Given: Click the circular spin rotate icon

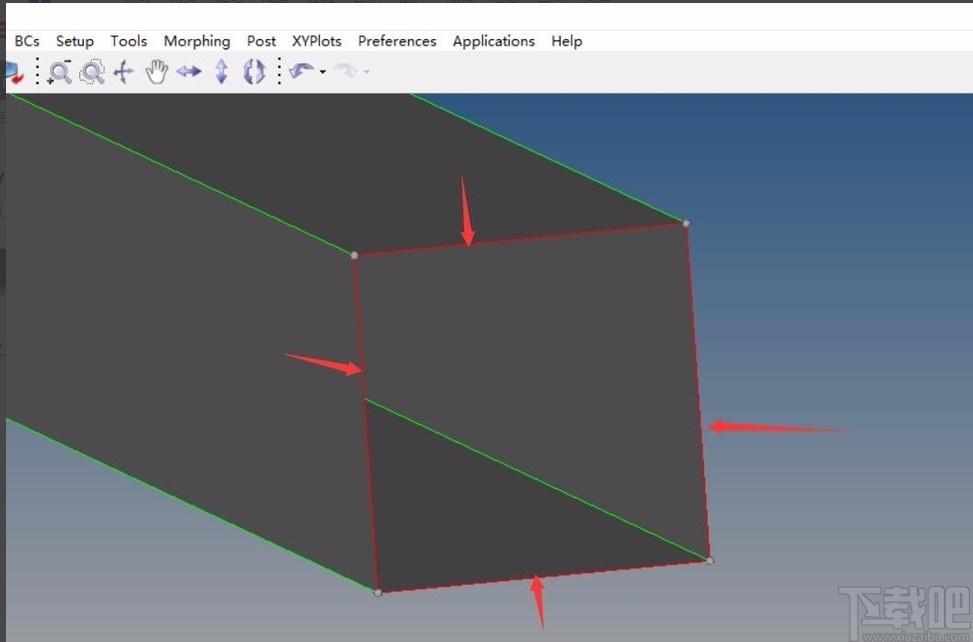Looking at the screenshot, I should click(254, 72).
